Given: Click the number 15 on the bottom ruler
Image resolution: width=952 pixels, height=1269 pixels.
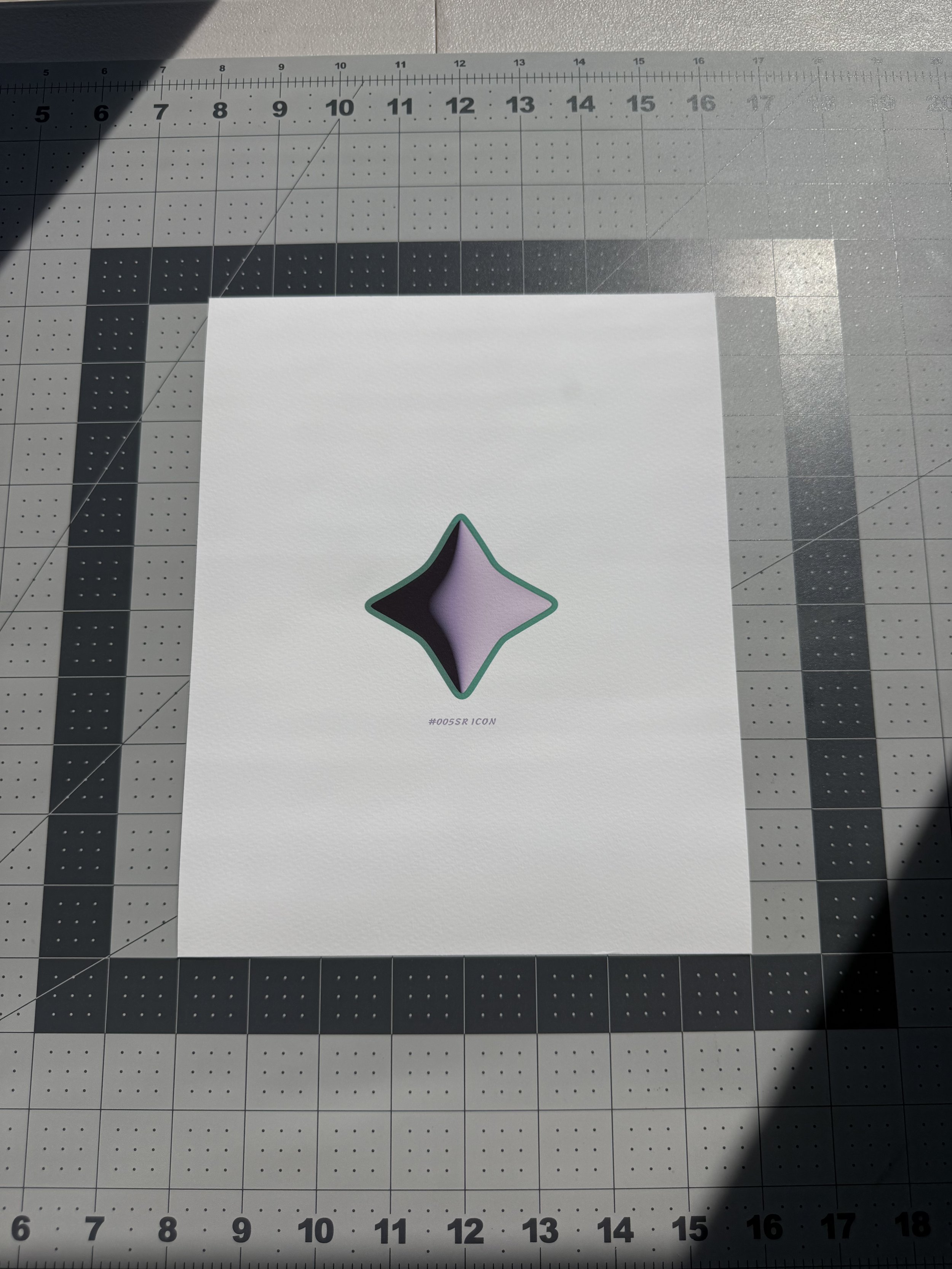Looking at the screenshot, I should [x=690, y=1229].
